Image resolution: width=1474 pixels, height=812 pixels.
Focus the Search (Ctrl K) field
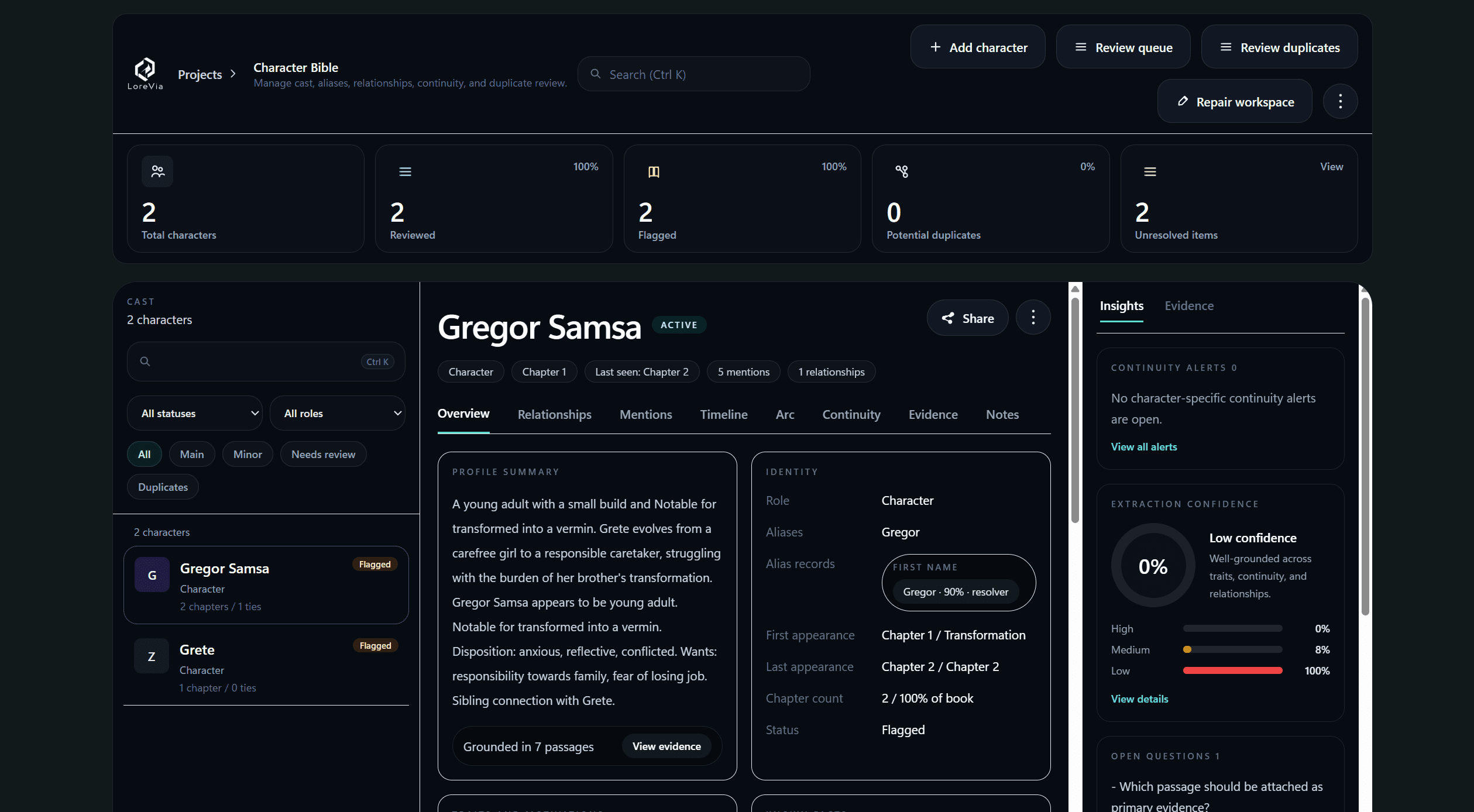693,74
